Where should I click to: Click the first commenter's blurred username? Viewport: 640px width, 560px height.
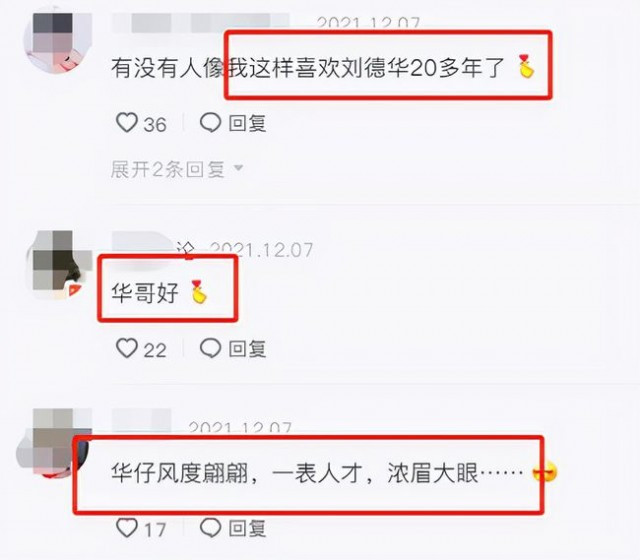(200, 23)
